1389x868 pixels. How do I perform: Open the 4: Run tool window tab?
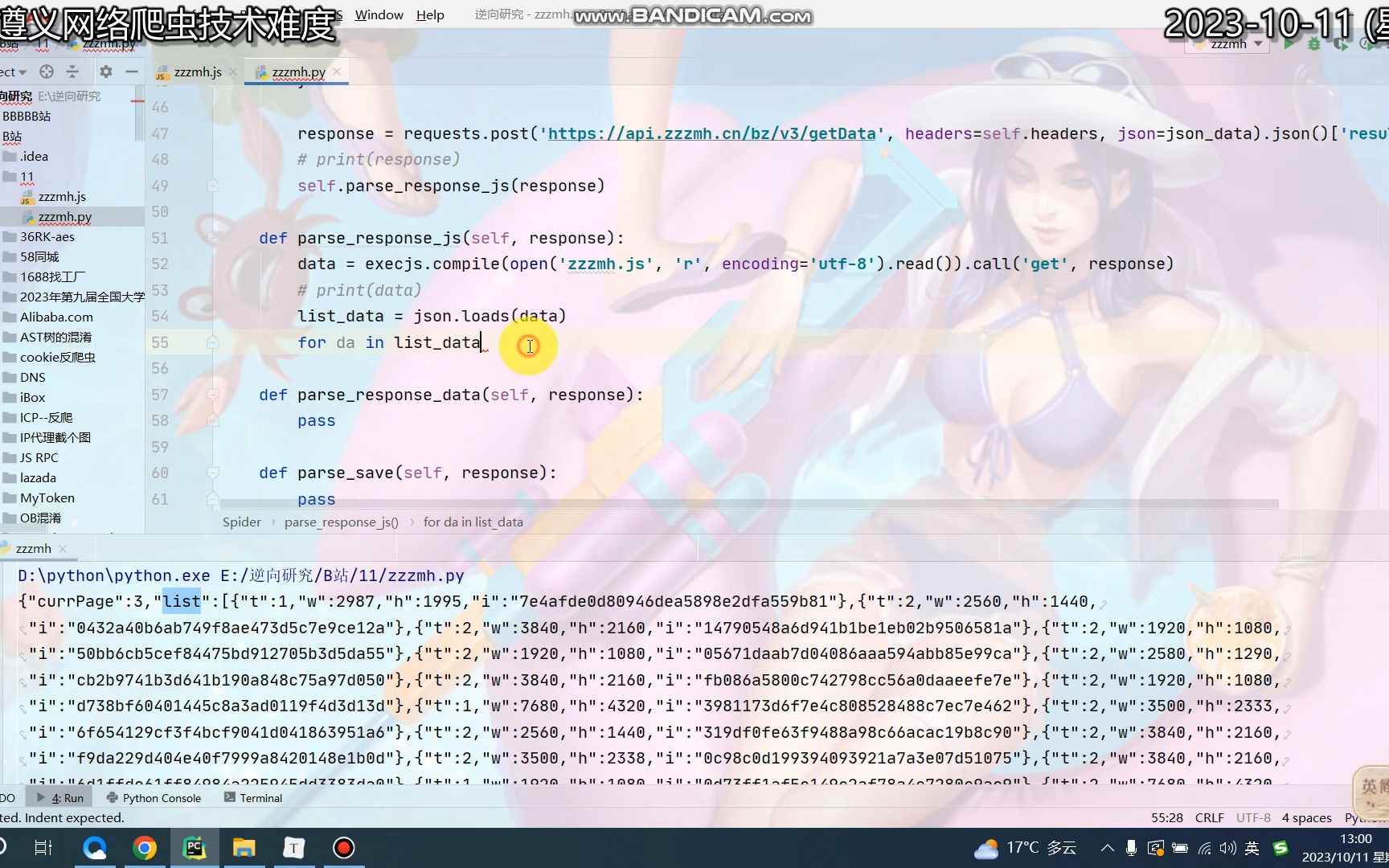[x=60, y=798]
